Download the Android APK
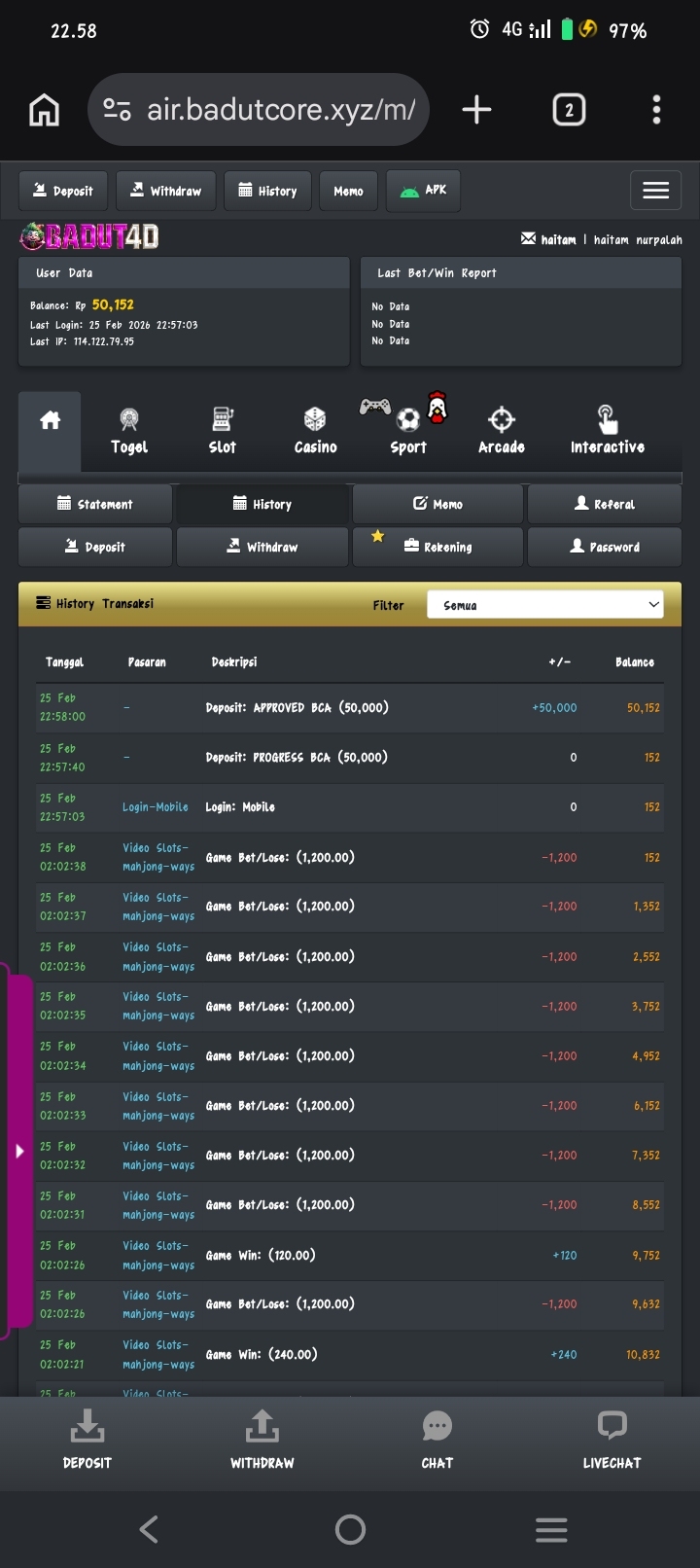Viewport: 700px width, 1568px height. point(423,191)
